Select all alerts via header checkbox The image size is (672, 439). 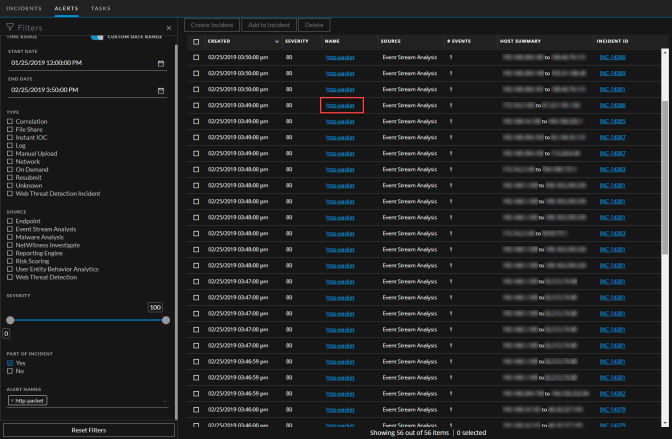tap(196, 41)
